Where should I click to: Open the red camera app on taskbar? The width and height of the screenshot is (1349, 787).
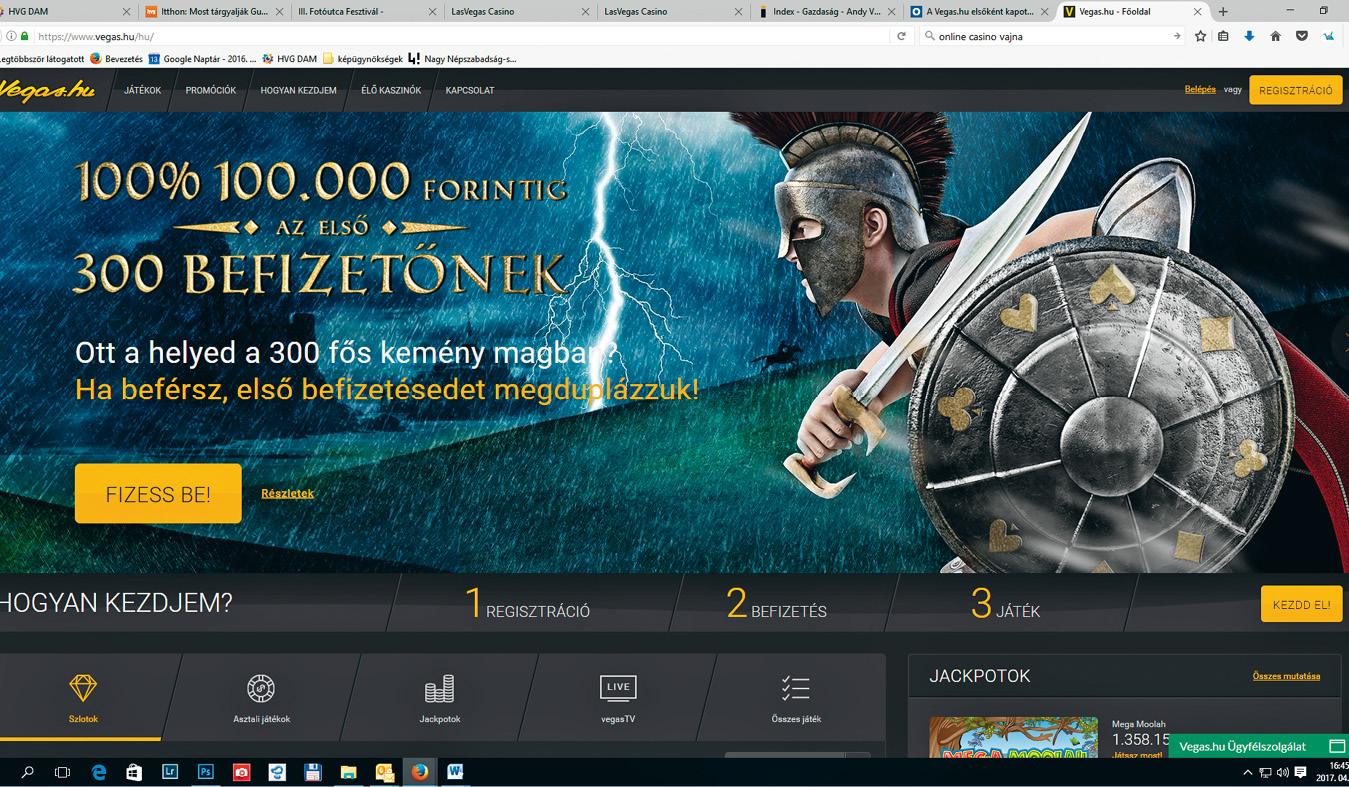click(241, 772)
